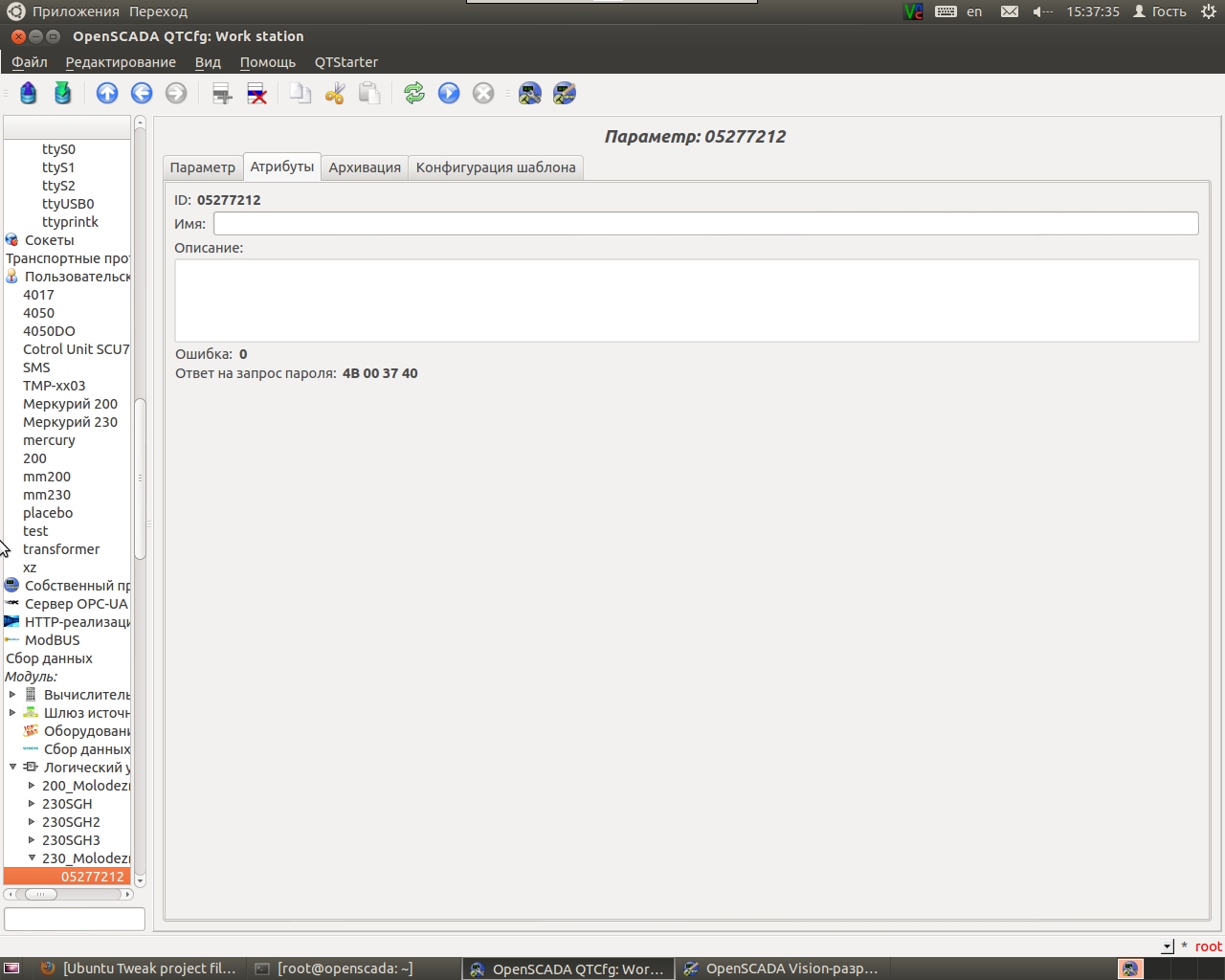This screenshot has height=980, width=1225.
Task: Click the load from database icon
Action: 29,93
